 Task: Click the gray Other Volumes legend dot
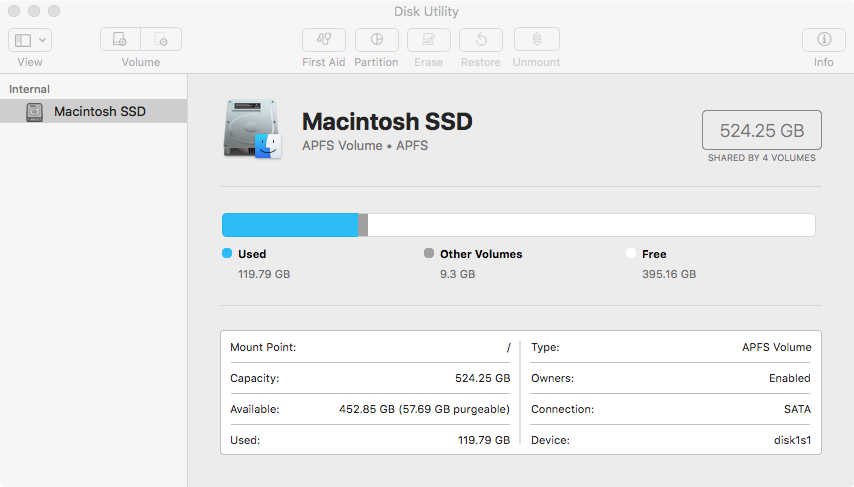429,253
